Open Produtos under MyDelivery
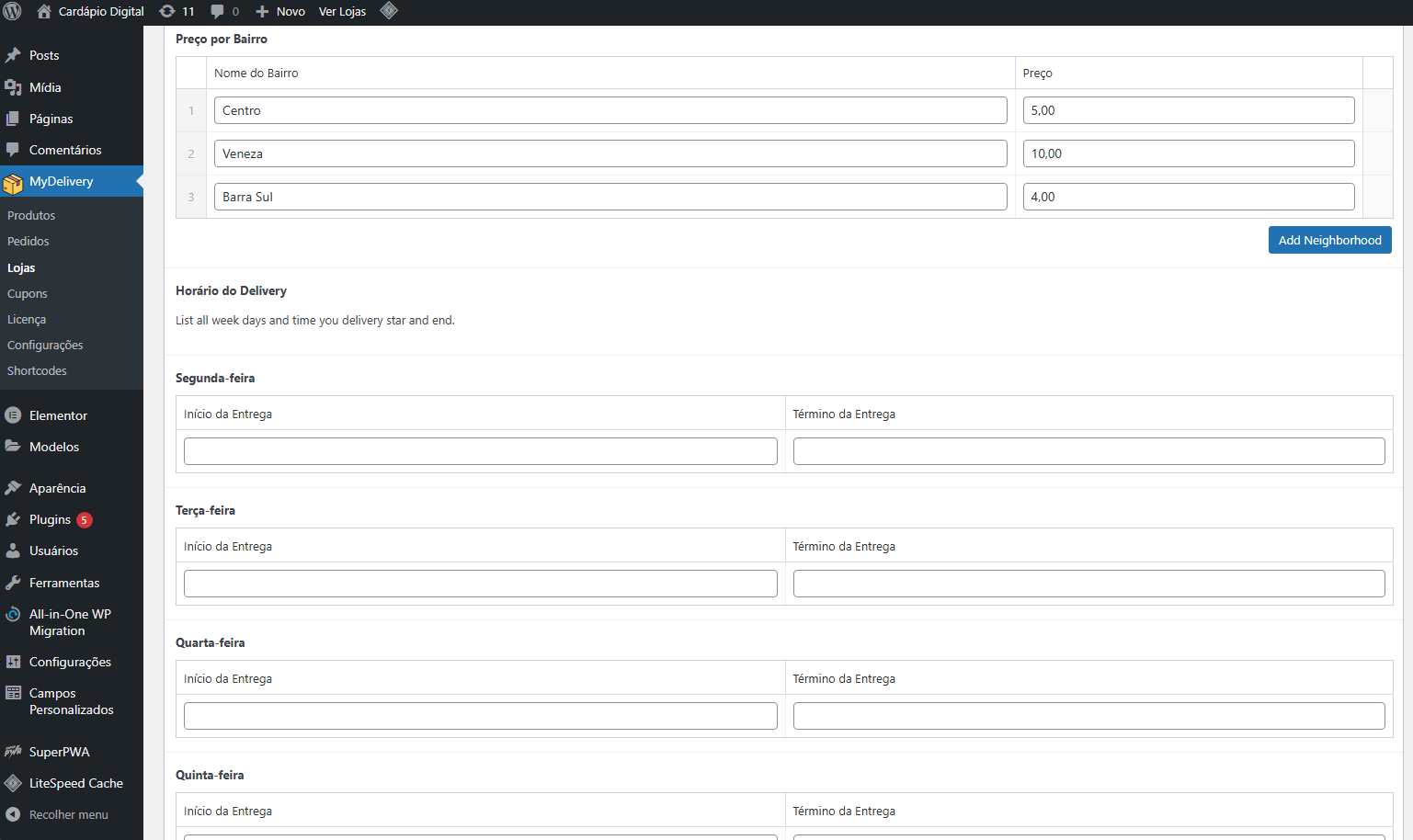 click(x=31, y=216)
